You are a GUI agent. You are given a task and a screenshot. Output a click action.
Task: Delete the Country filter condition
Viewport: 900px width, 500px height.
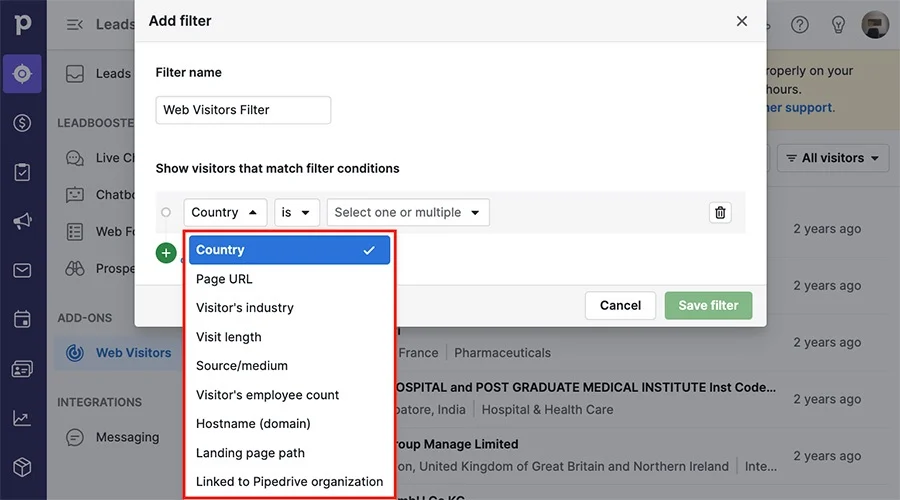(x=720, y=212)
